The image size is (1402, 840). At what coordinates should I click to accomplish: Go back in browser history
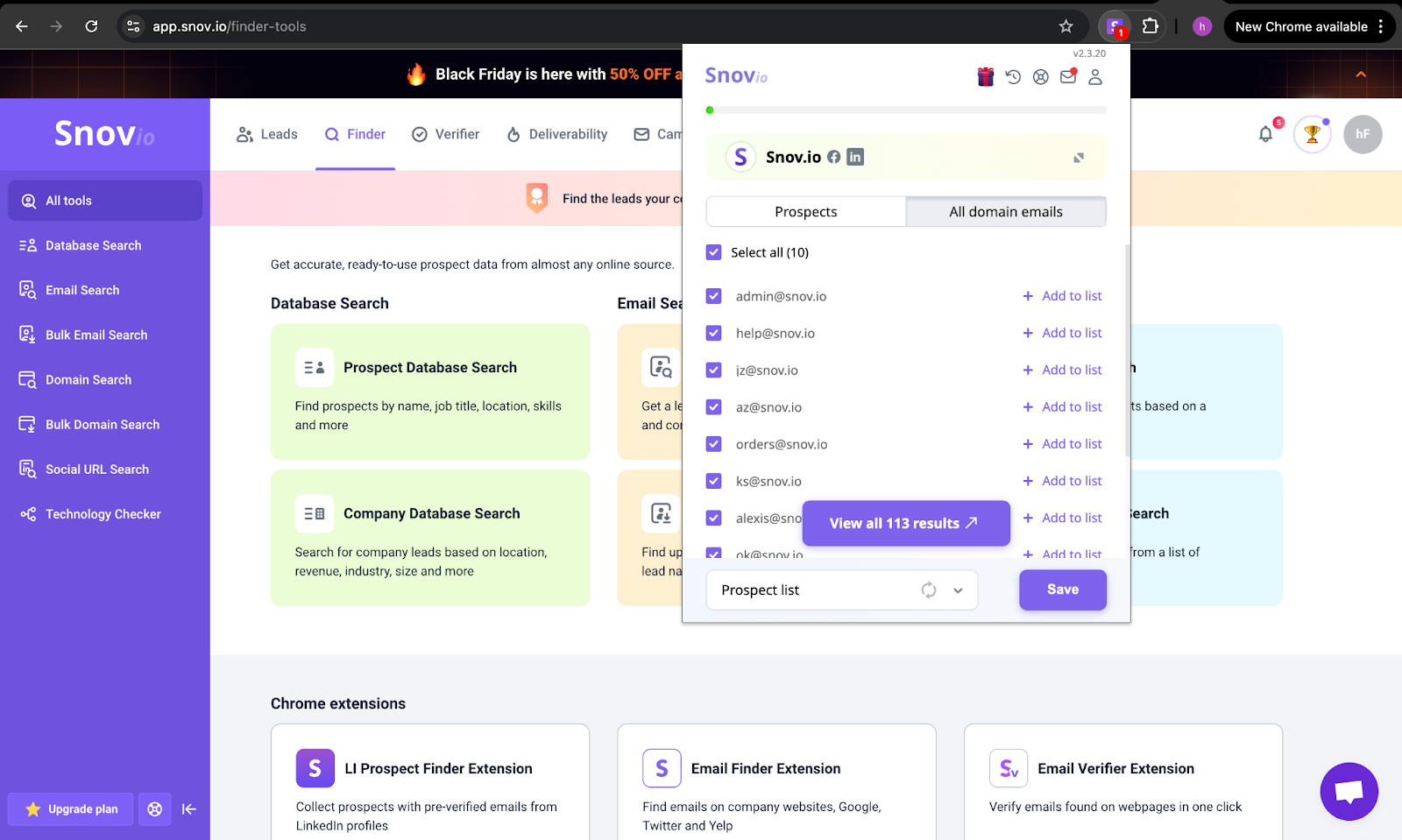22,26
